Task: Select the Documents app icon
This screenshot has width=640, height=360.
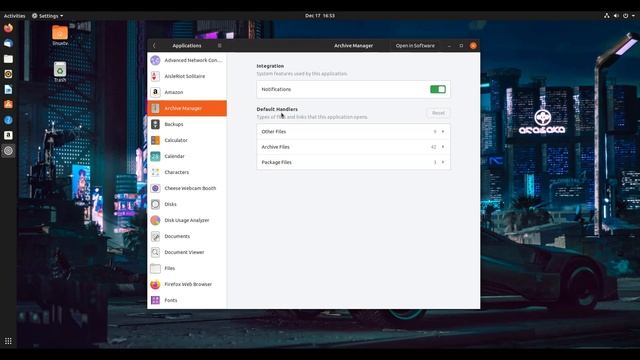Action: pyautogui.click(x=155, y=236)
